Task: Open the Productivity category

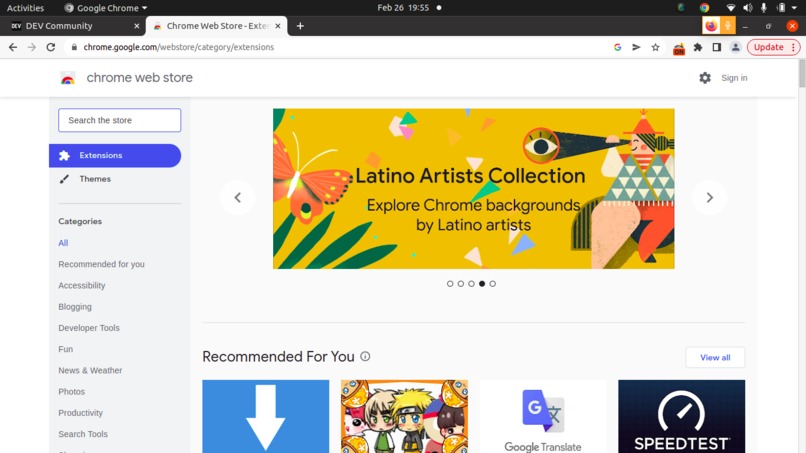Action: pos(81,413)
